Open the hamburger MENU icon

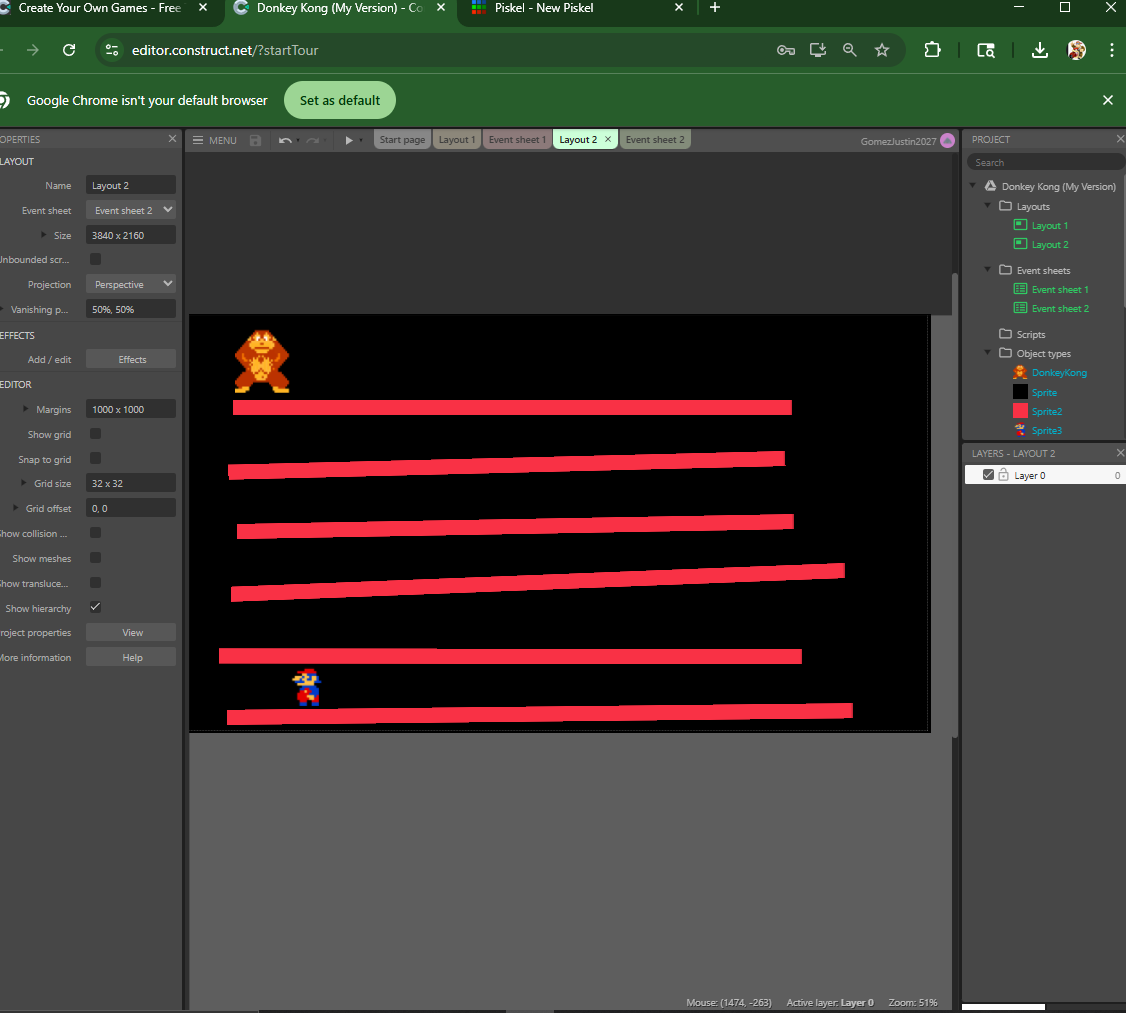198,140
